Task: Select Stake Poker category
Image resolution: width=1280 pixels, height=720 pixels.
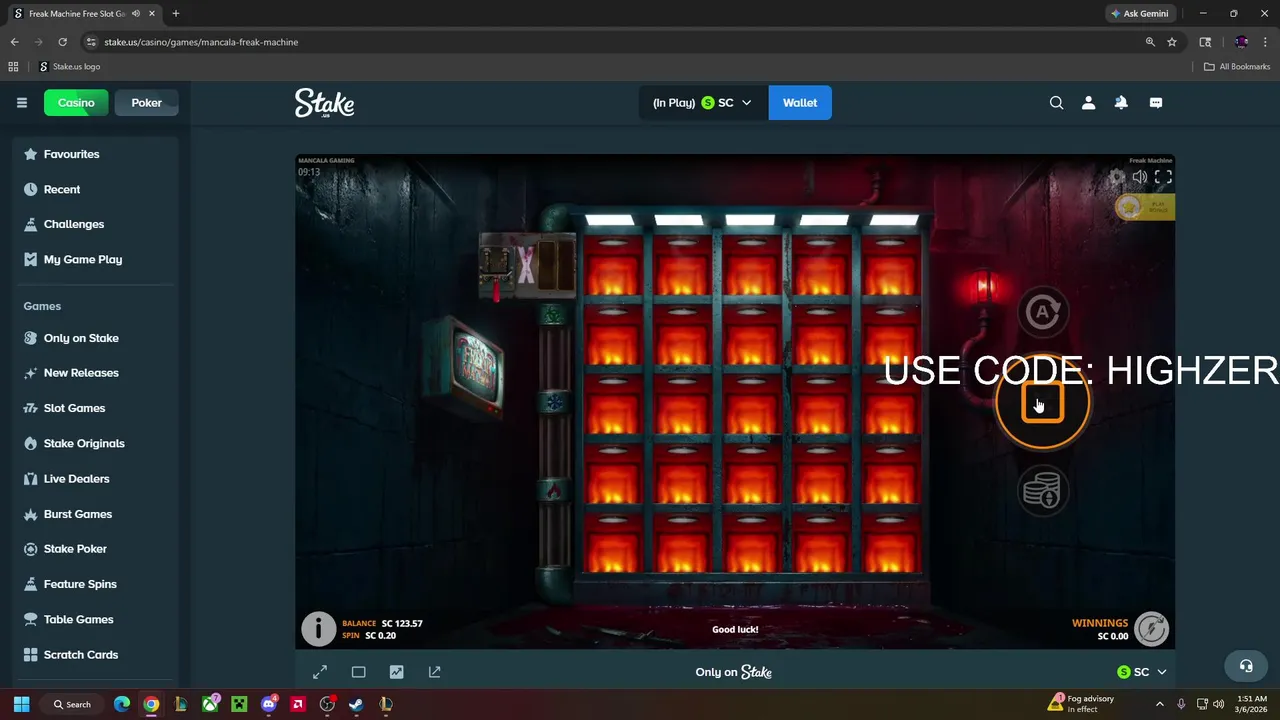Action: 95,549
